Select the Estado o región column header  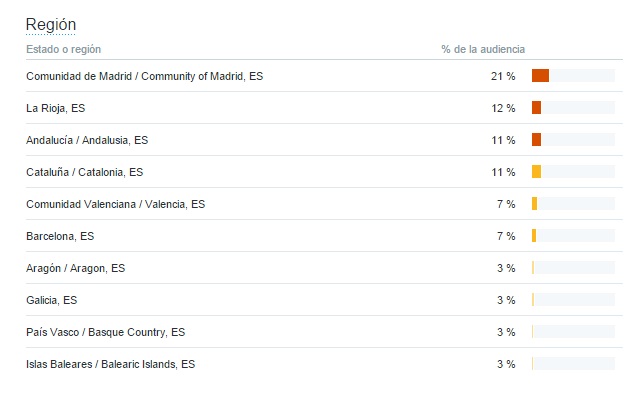tap(64, 49)
